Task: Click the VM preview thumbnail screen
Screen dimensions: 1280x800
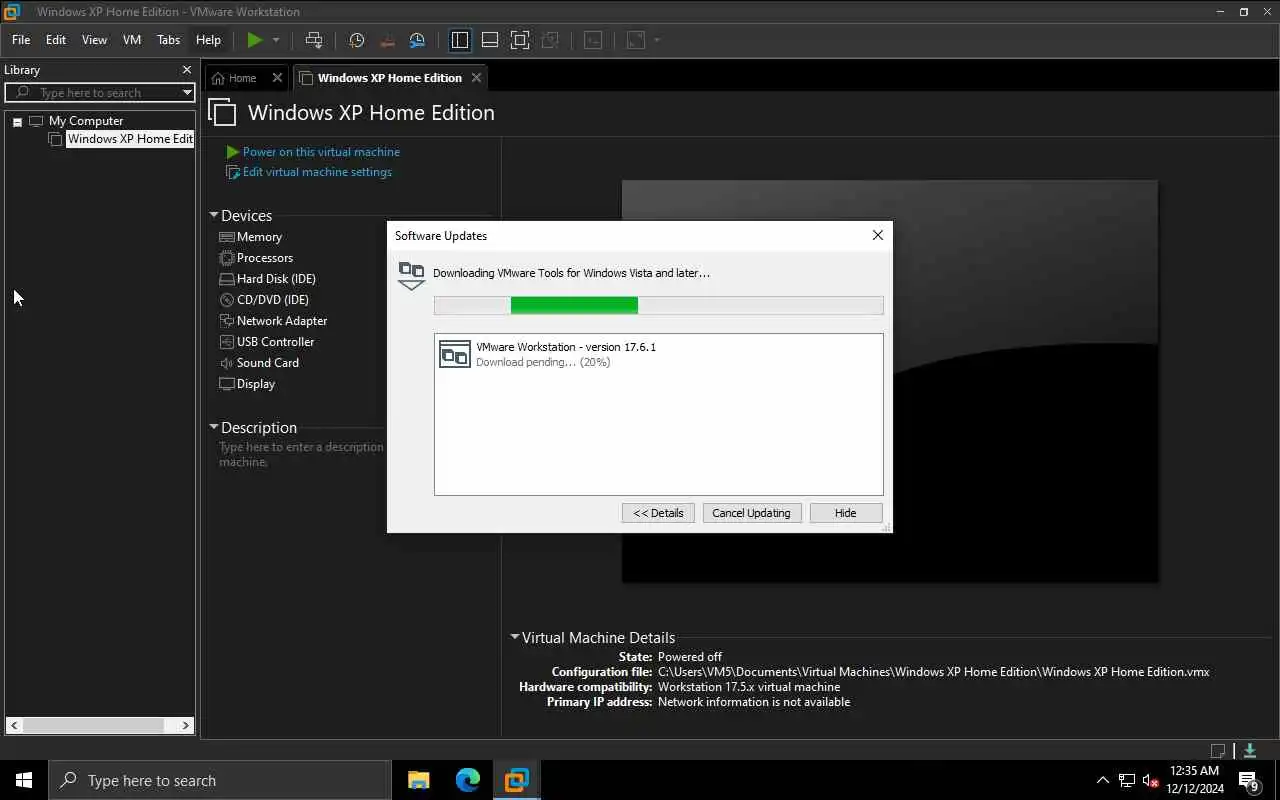Action: [890, 381]
